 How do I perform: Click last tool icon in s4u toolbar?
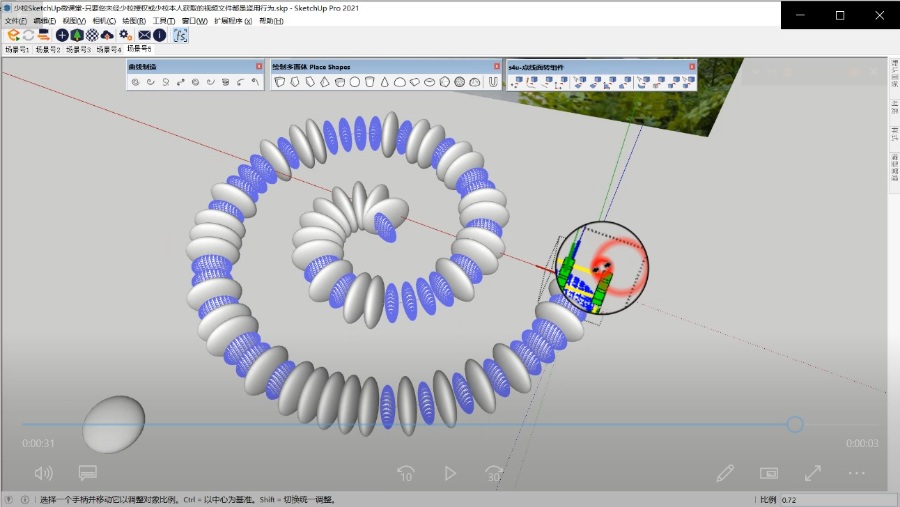(688, 83)
